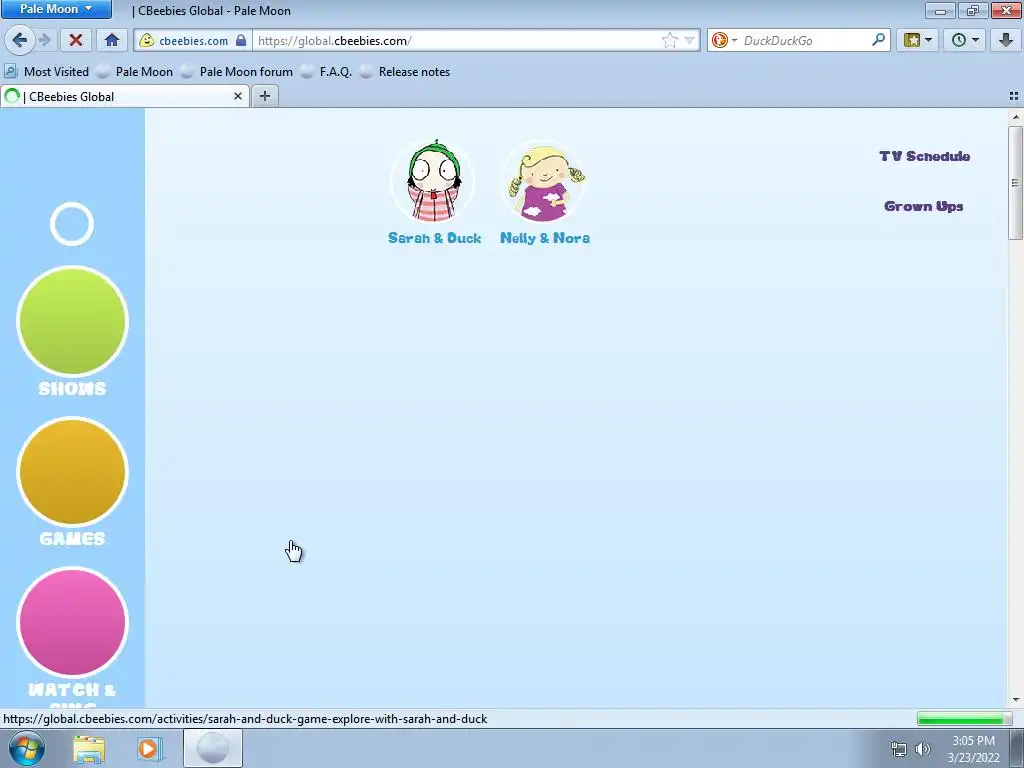The width and height of the screenshot is (1024, 768).
Task: Click the green page loading progress bar
Action: tap(963, 718)
